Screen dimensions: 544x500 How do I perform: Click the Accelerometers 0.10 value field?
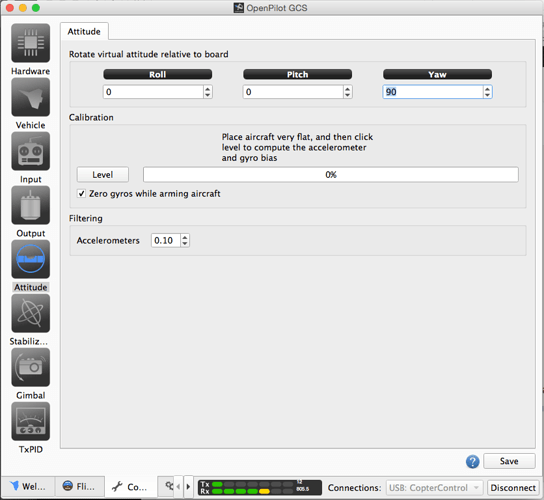[x=166, y=240]
